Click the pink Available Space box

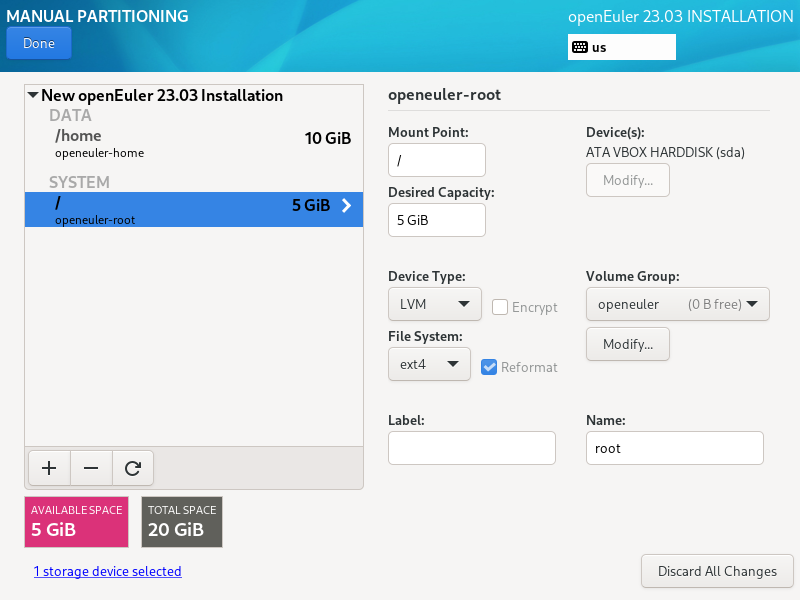[x=77, y=521]
